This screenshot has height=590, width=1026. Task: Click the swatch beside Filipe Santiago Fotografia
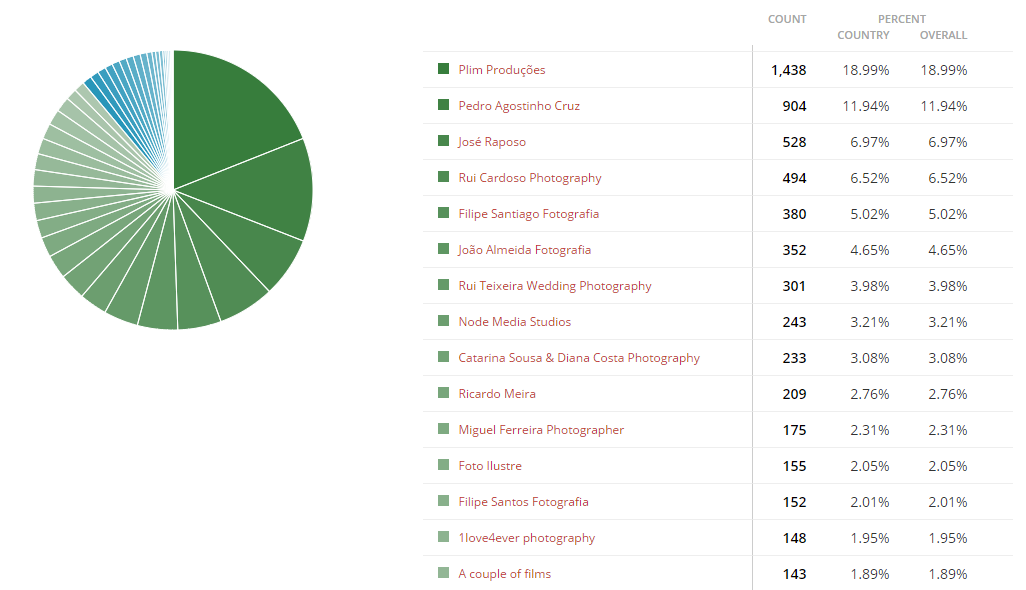[x=444, y=213]
